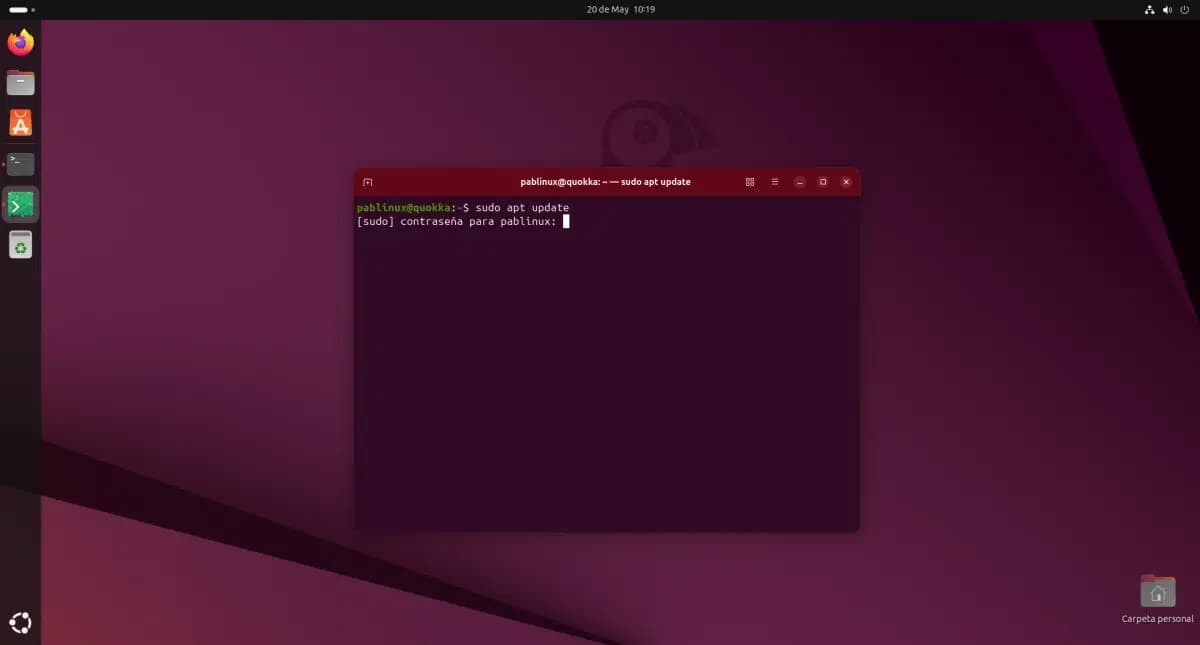Open the power icon system menu
The image size is (1200, 645).
click(x=1185, y=9)
